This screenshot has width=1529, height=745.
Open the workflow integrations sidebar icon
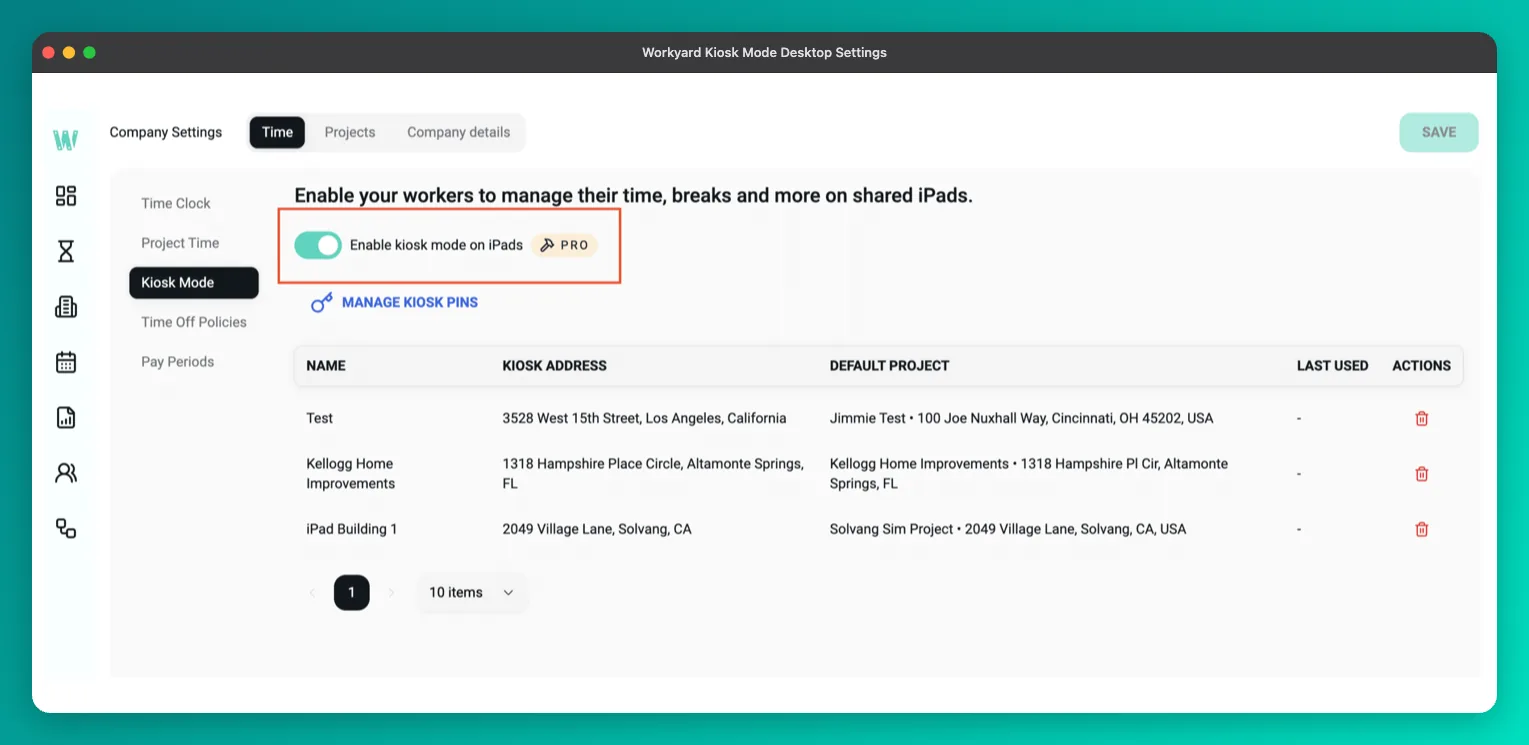pos(66,528)
